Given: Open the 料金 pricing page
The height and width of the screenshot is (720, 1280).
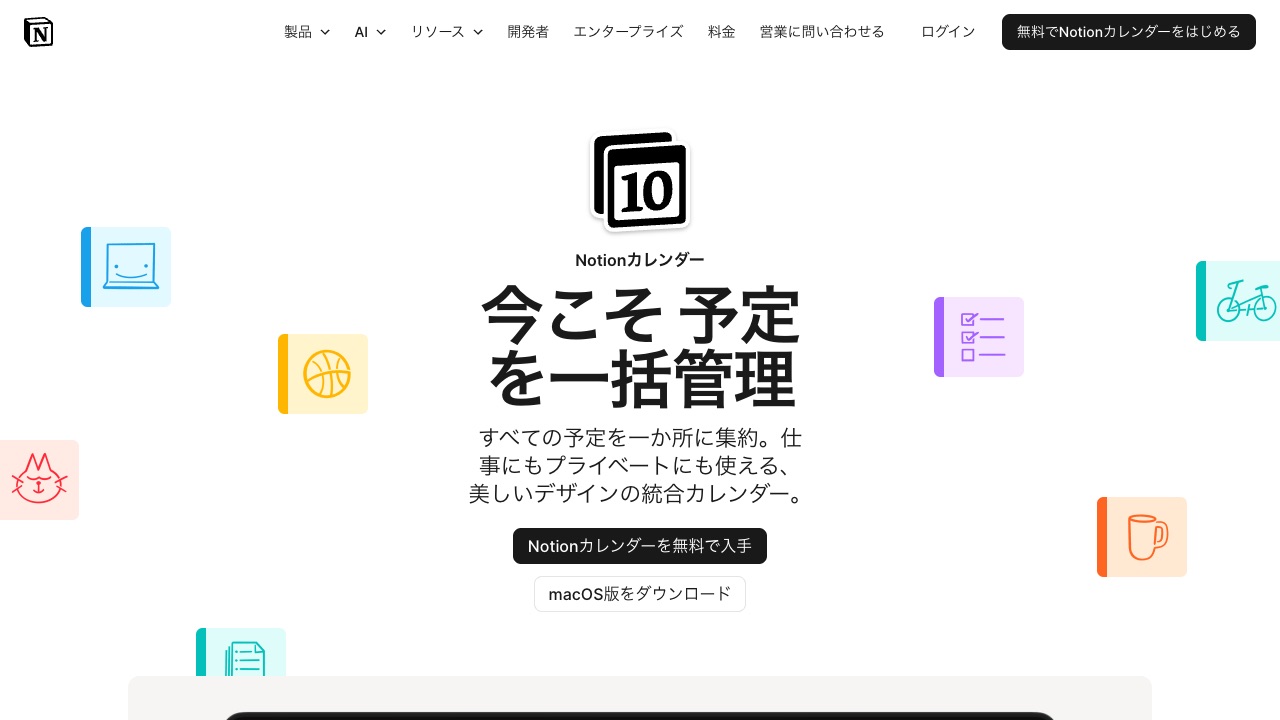Looking at the screenshot, I should coord(721,32).
